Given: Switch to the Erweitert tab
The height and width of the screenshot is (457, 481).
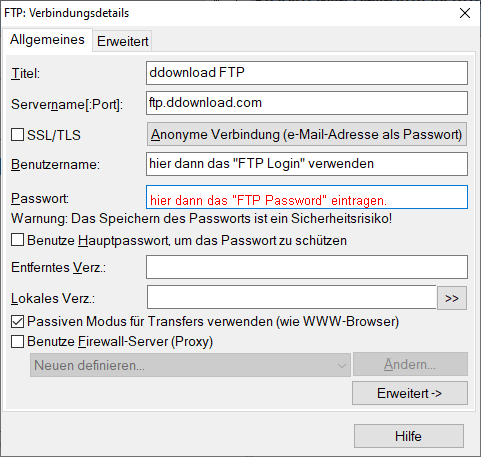Looking at the screenshot, I should (x=122, y=41).
